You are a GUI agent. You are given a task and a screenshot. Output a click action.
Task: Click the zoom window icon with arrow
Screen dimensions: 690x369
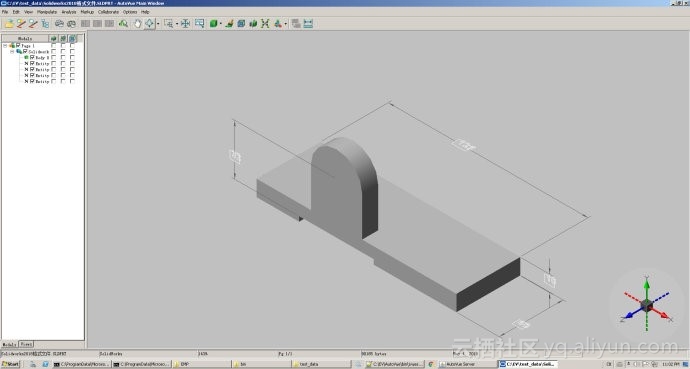click(x=199, y=23)
